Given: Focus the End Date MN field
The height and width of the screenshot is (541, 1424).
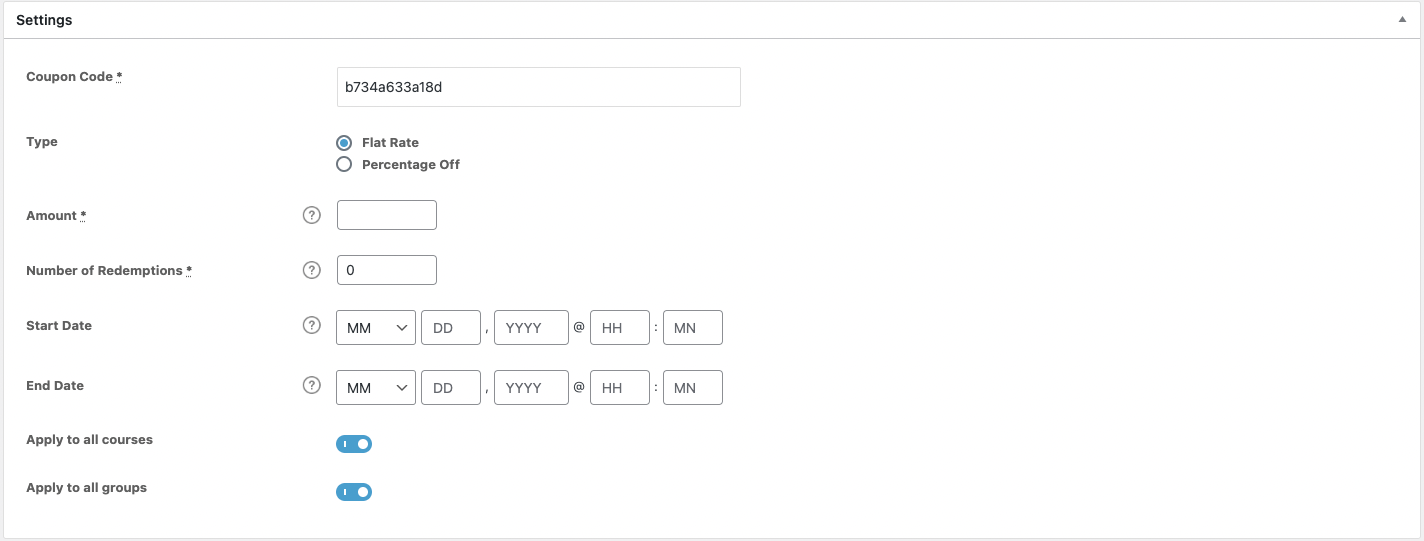Looking at the screenshot, I should click(693, 388).
